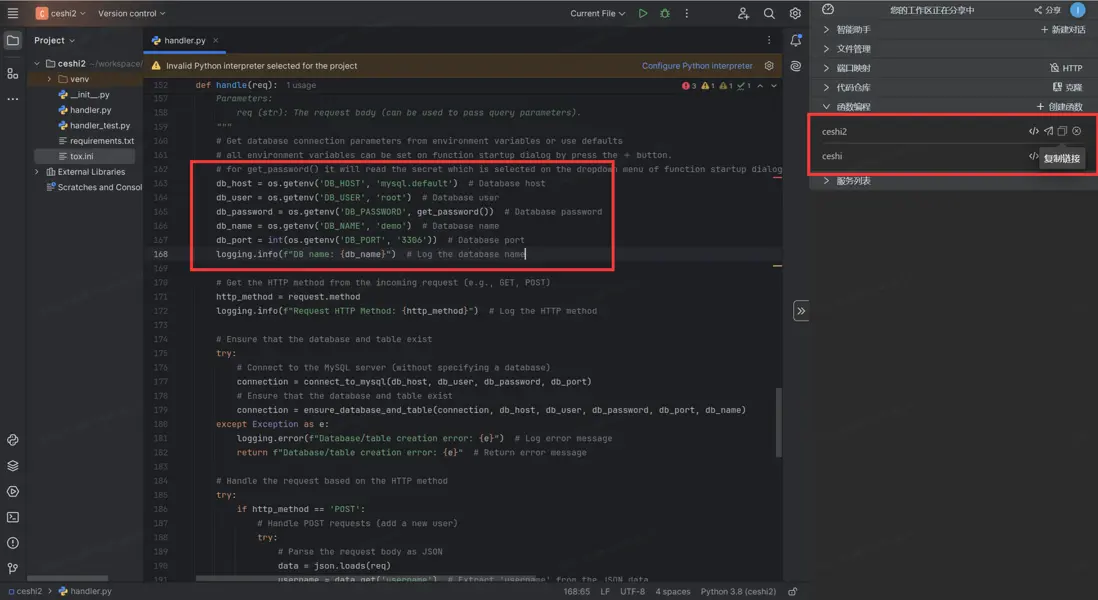Screen dimensions: 1098x600
Task: Click Configure Python interpreter link
Action: point(697,66)
